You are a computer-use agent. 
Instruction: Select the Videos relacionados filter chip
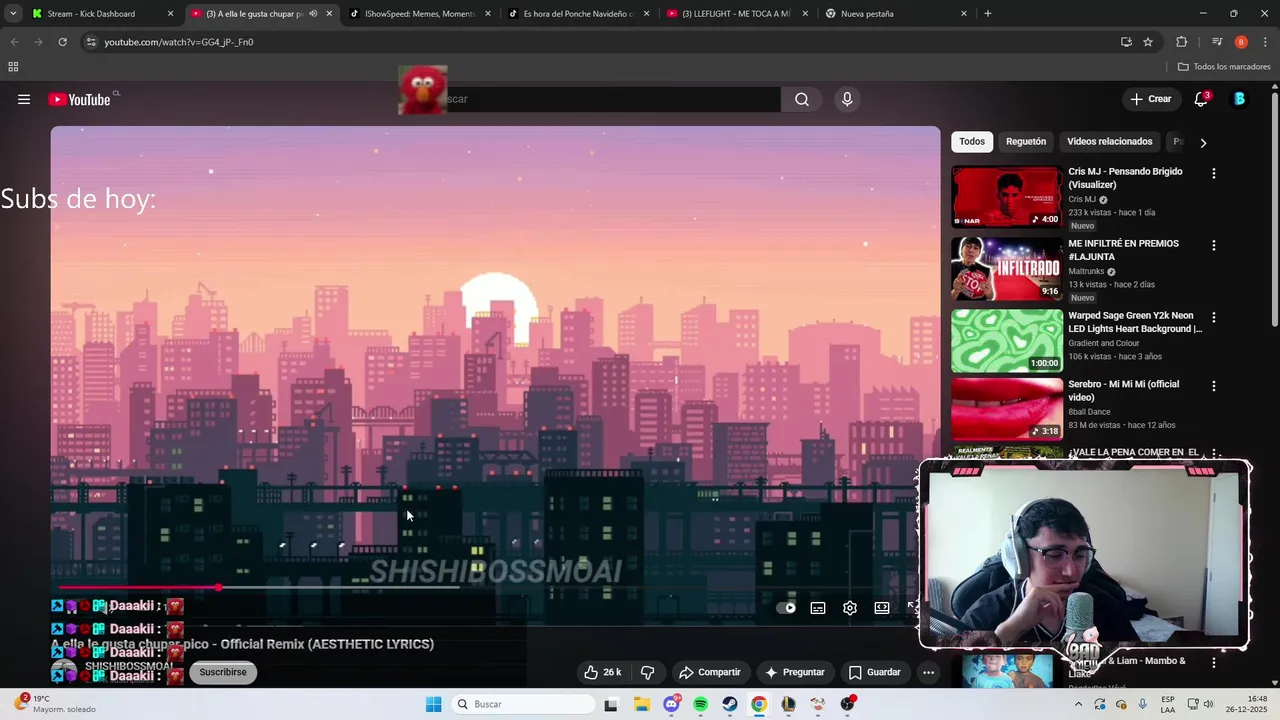click(x=1110, y=142)
